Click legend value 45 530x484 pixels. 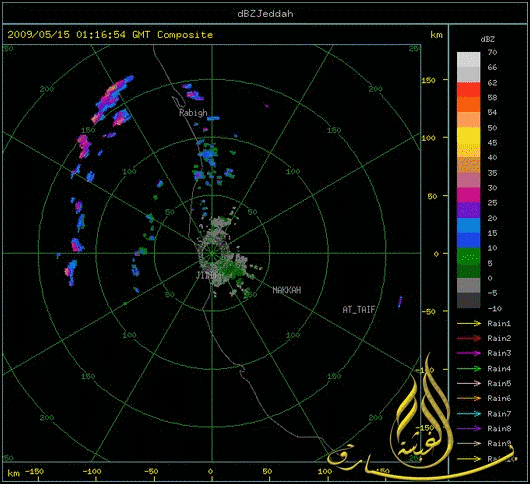tap(492, 143)
